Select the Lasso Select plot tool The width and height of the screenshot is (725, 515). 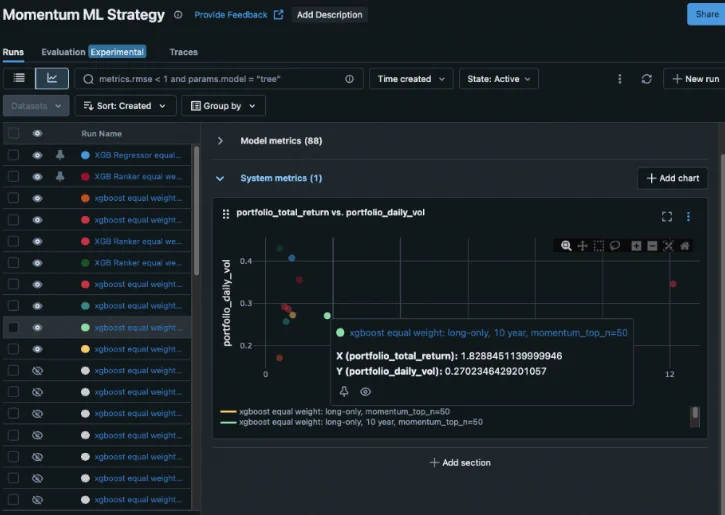[615, 246]
